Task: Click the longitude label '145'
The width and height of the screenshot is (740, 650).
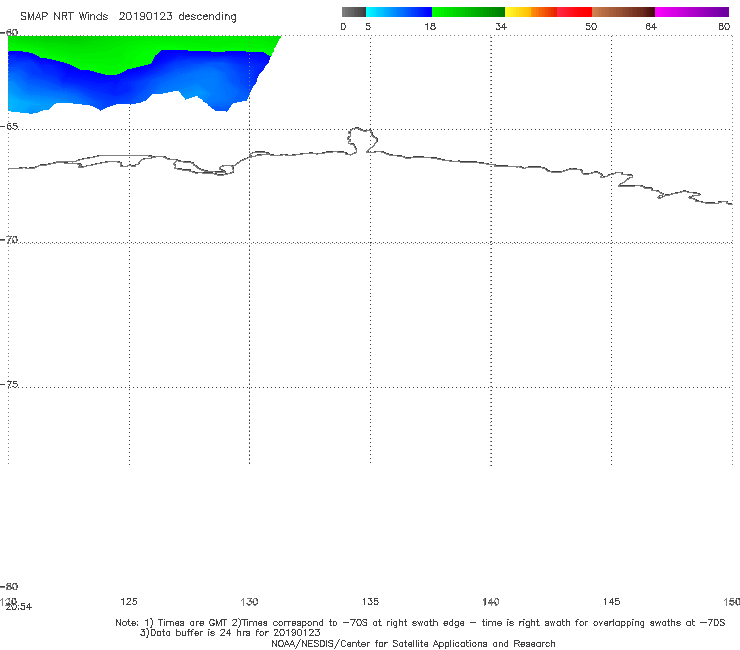Action: pyautogui.click(x=612, y=602)
